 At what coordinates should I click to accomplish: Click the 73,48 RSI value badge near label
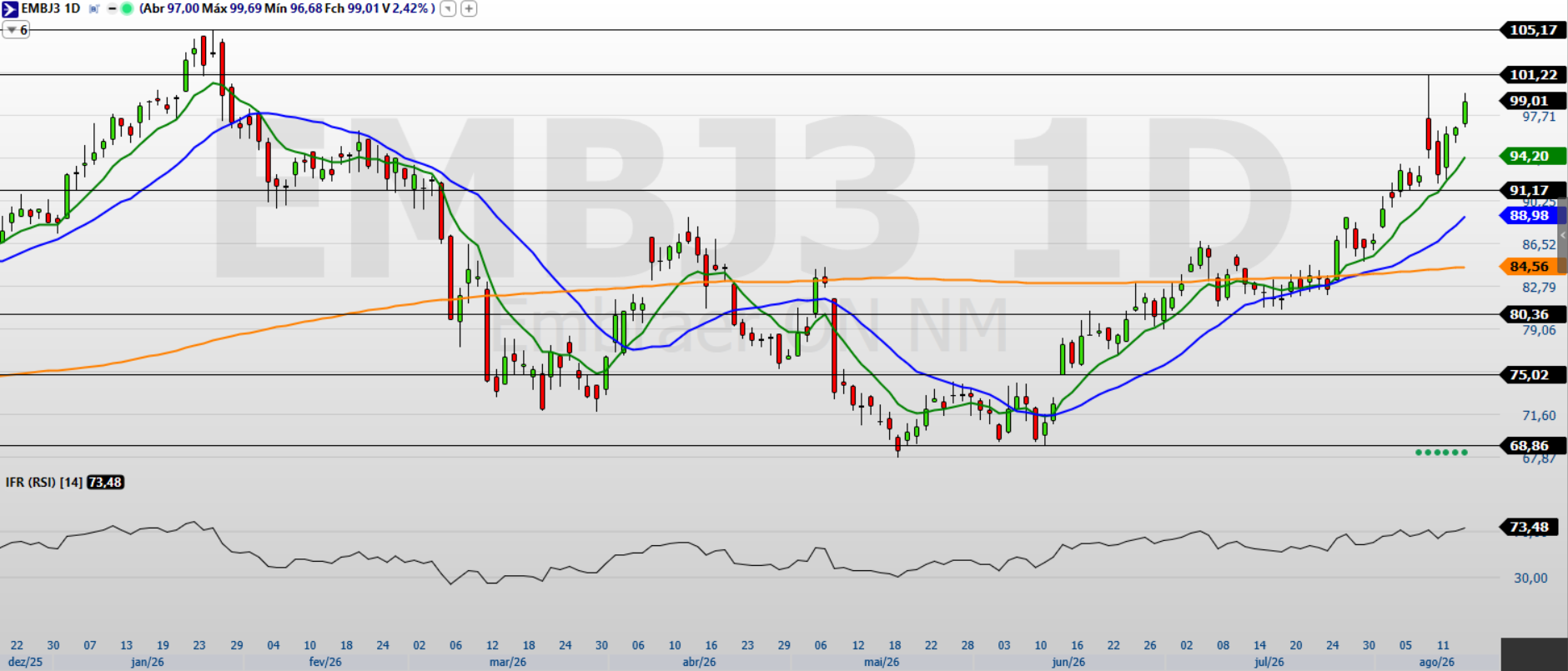point(105,483)
